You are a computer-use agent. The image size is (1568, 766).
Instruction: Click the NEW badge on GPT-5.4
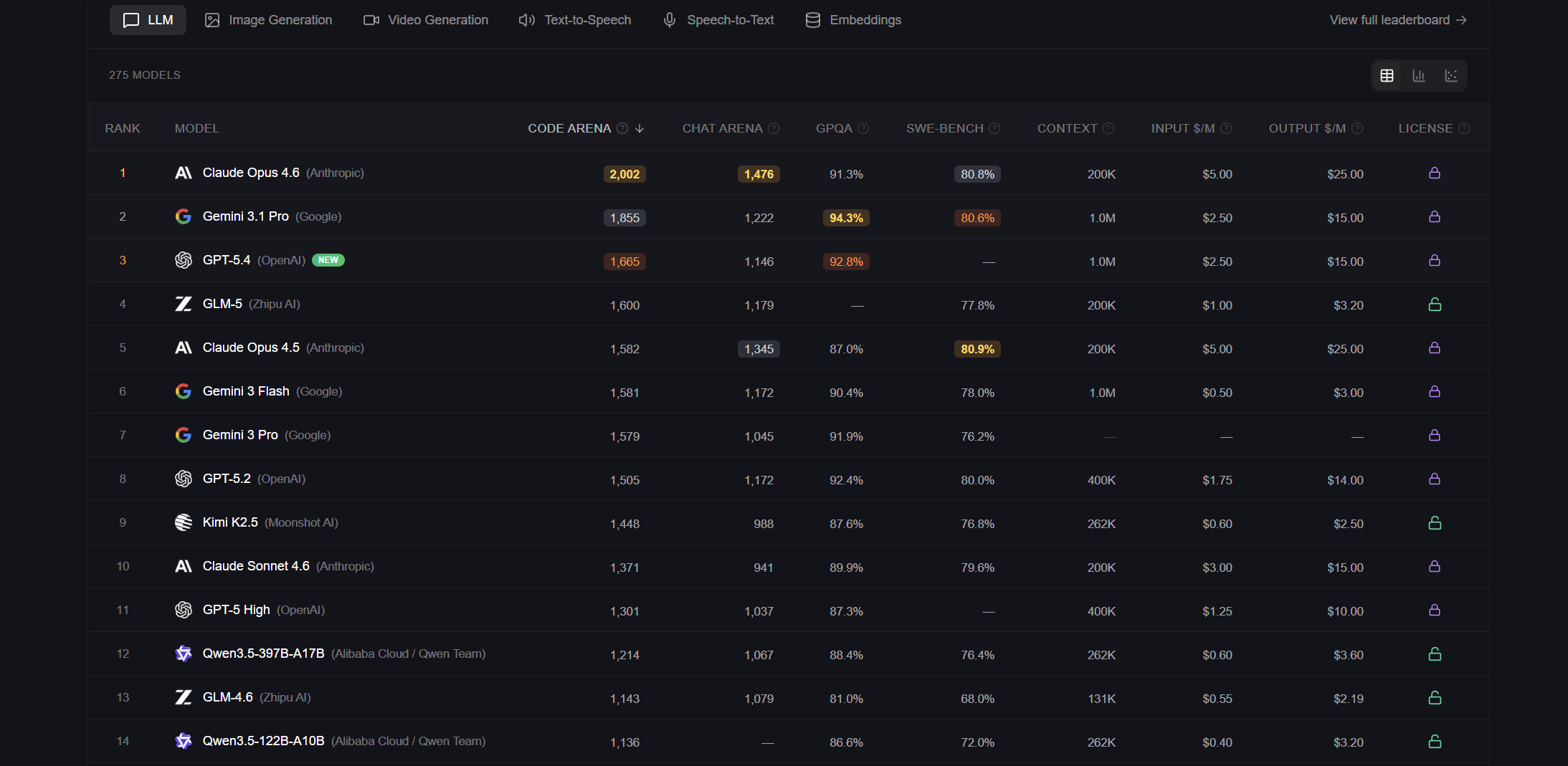point(328,260)
